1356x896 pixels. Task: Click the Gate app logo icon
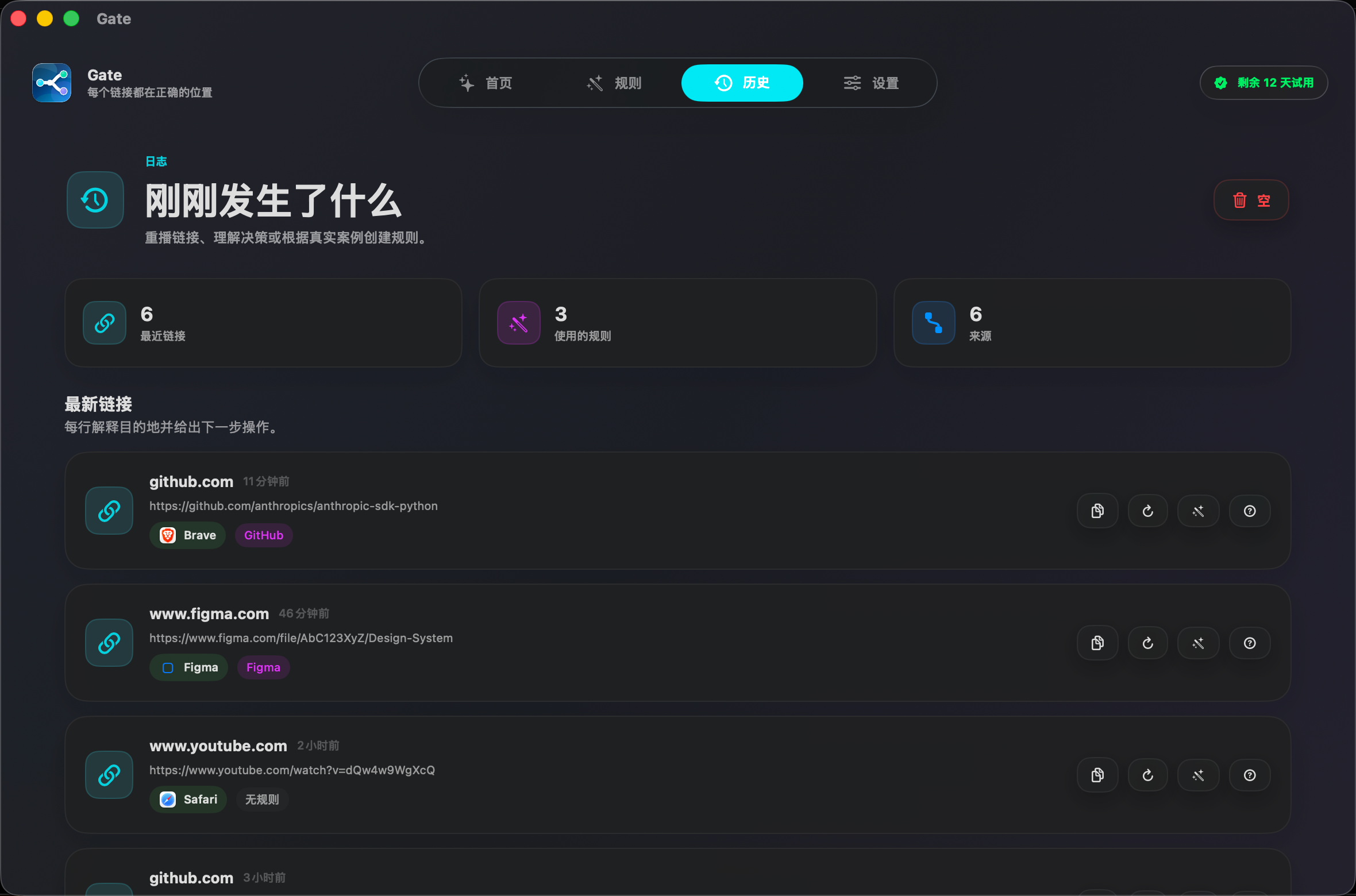[52, 83]
